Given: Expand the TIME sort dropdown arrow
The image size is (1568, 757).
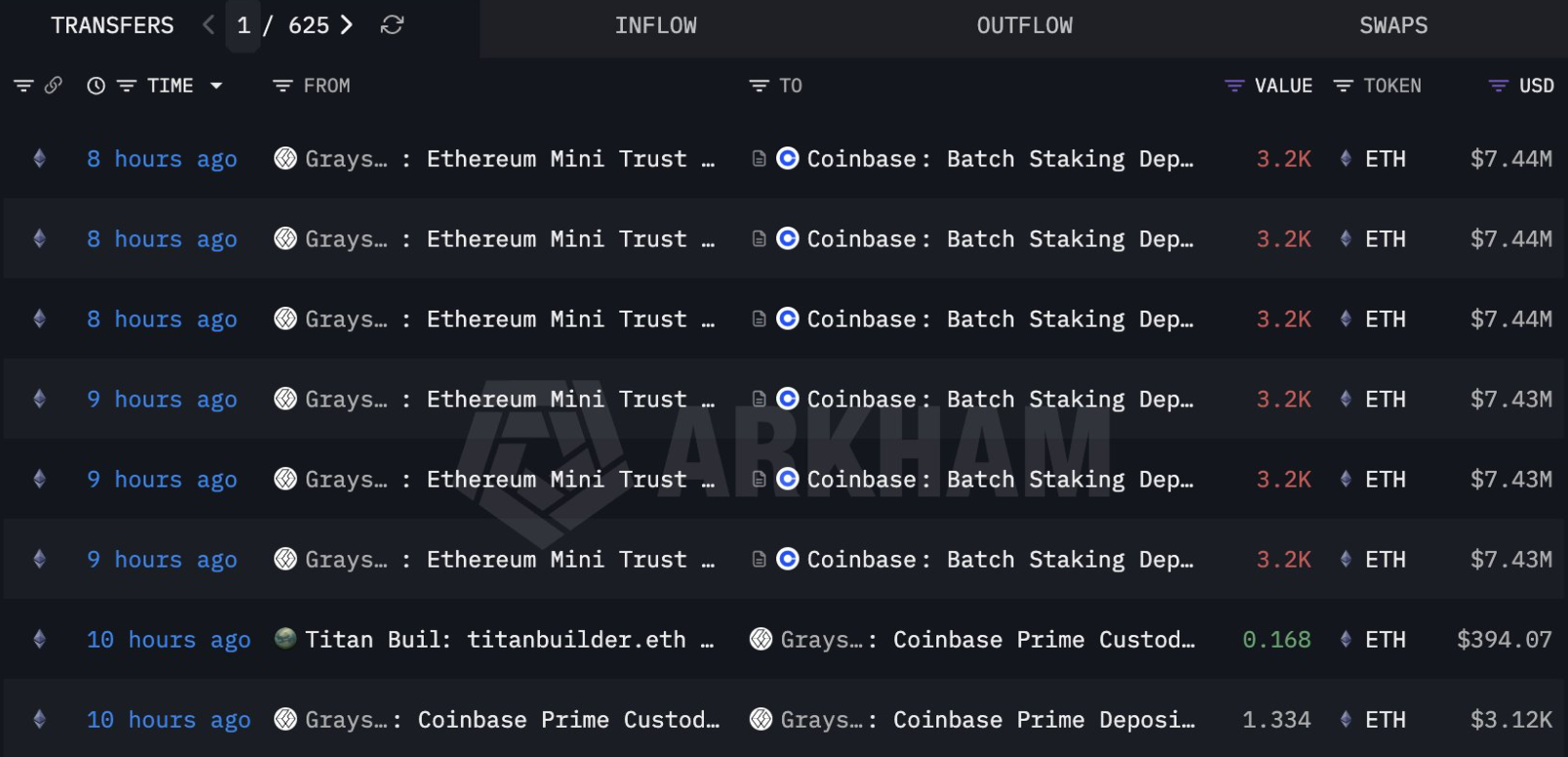Looking at the screenshot, I should tap(217, 86).
